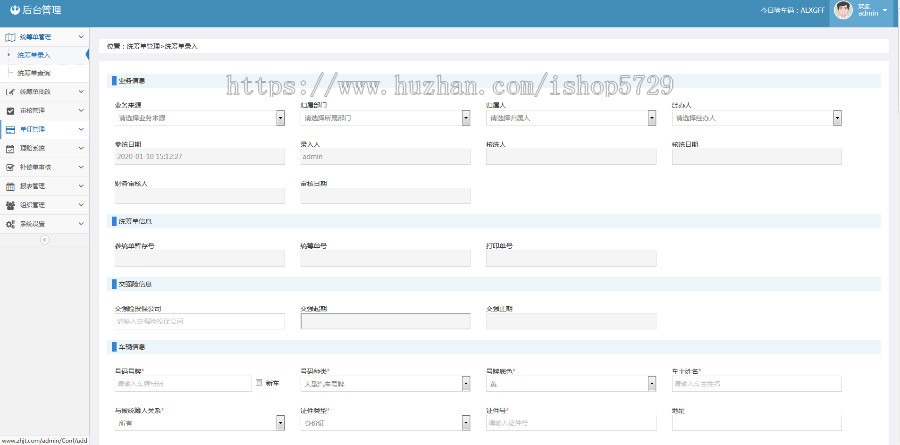
Task: Click the 统筹单批改 pencil-edit icon
Action: tap(10, 92)
